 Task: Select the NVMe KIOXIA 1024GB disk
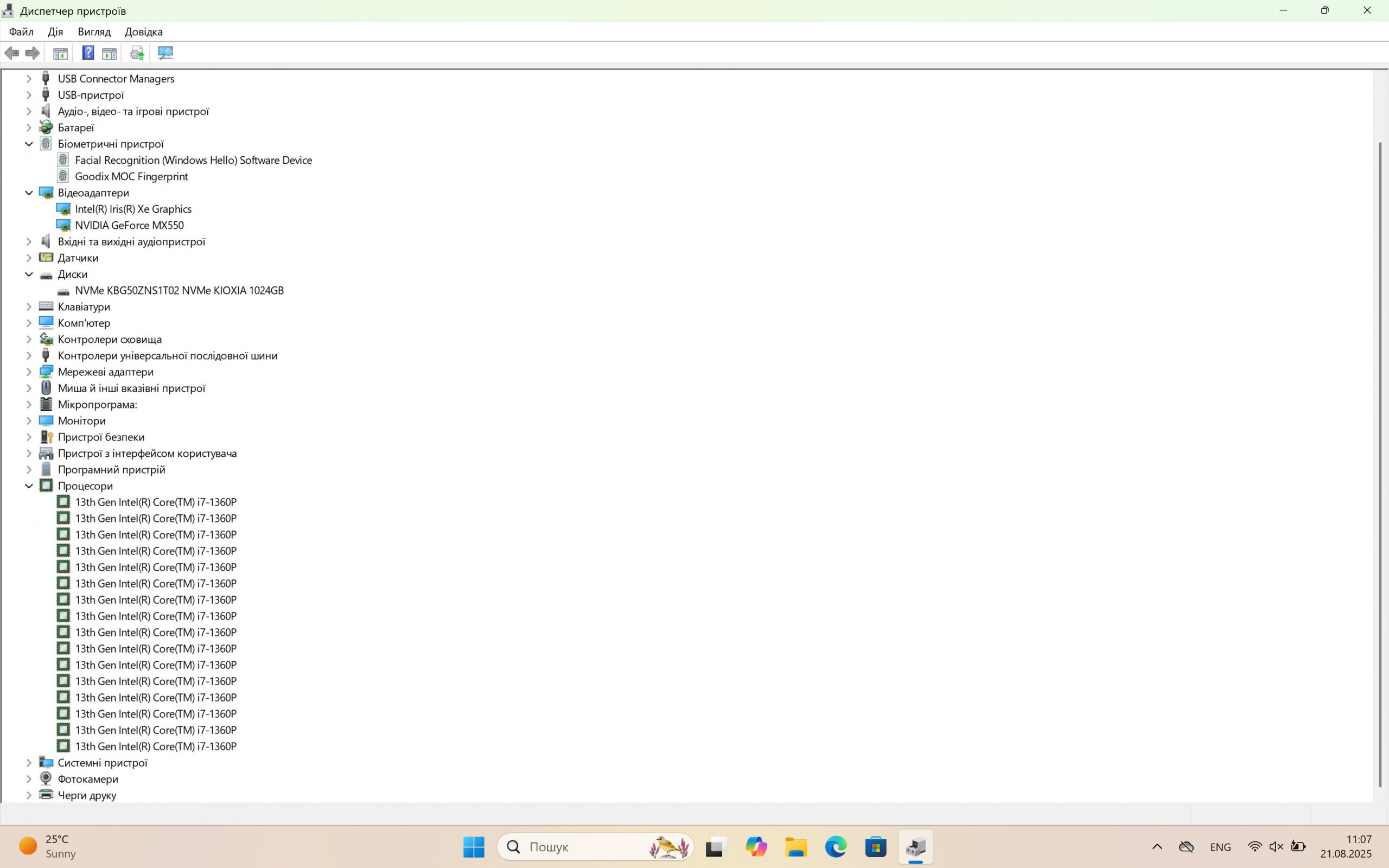click(x=179, y=290)
